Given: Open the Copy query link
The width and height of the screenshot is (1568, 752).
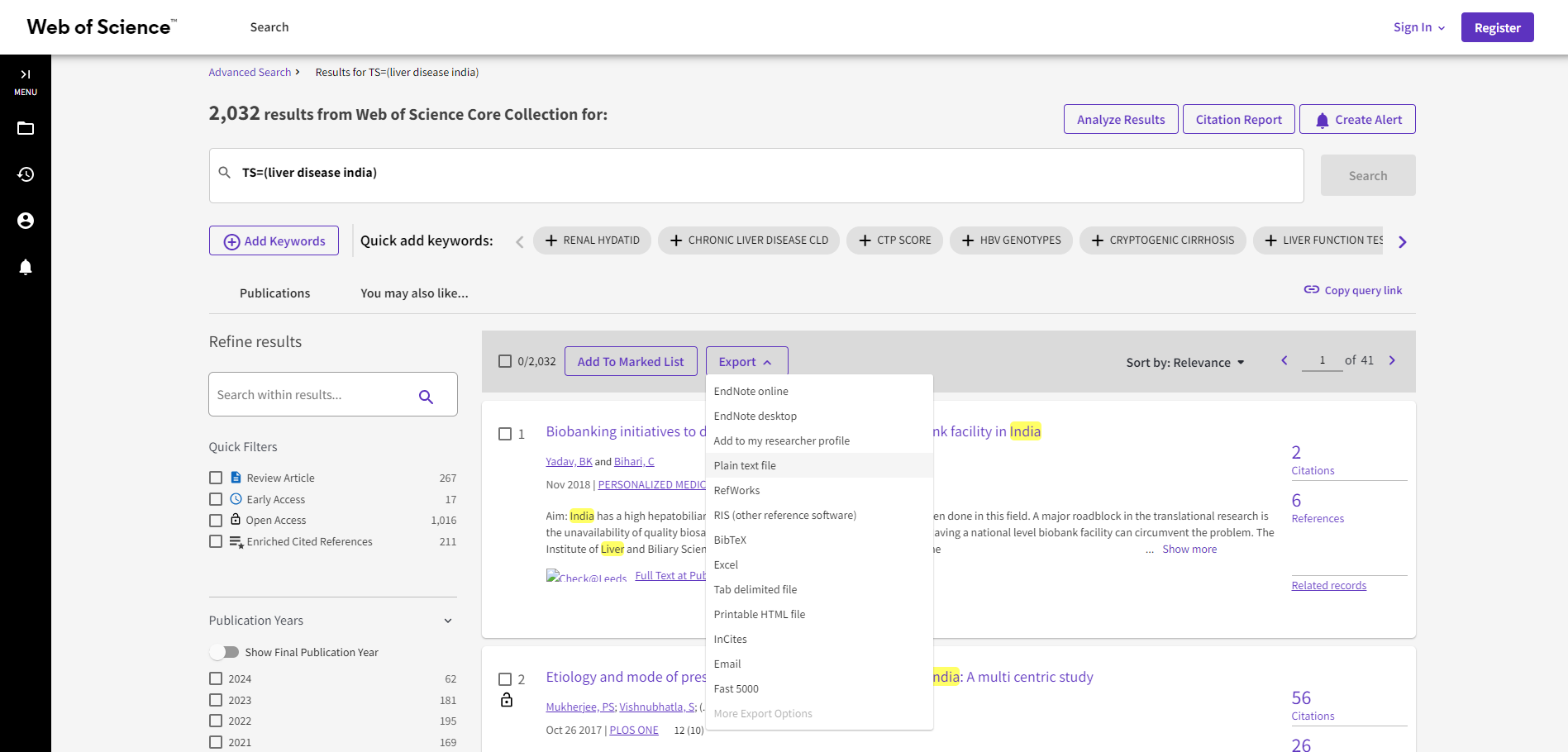Looking at the screenshot, I should pos(1353,290).
